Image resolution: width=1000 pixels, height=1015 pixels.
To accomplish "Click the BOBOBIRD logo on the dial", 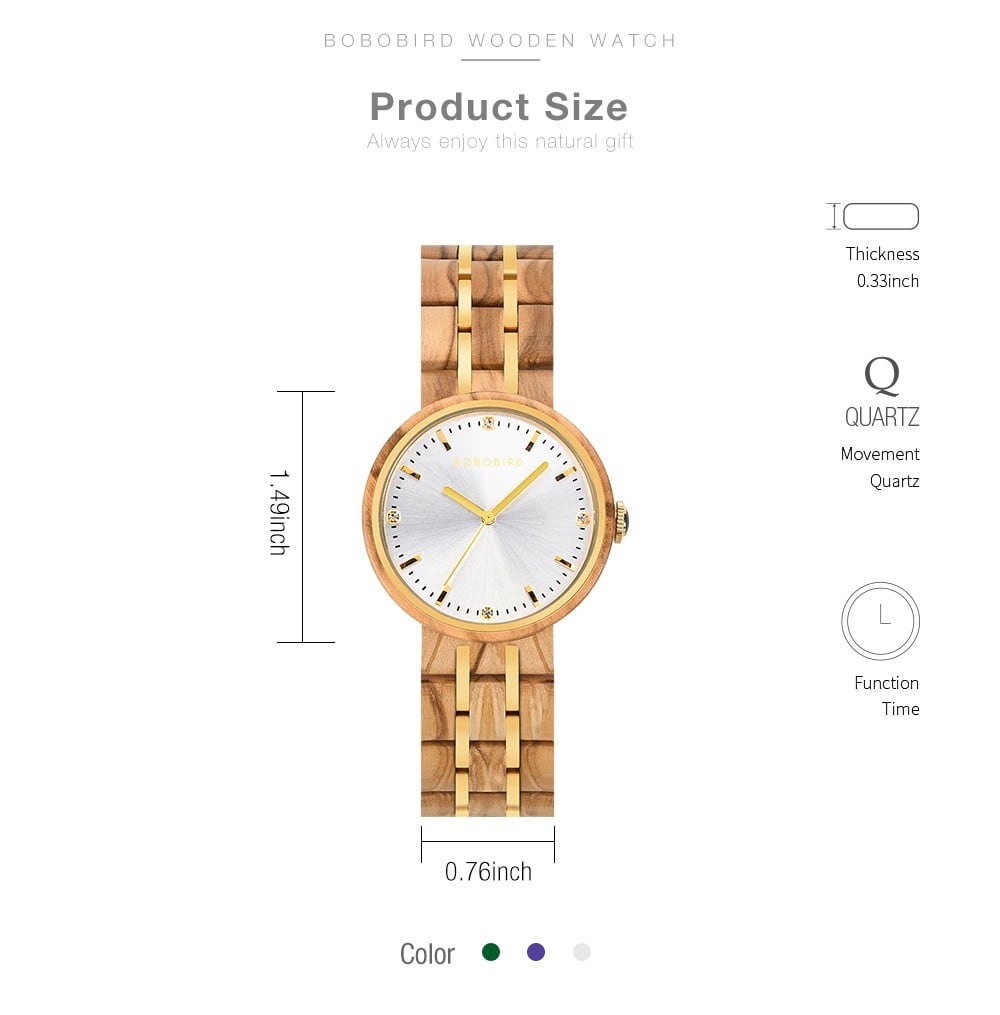I will tap(488, 462).
